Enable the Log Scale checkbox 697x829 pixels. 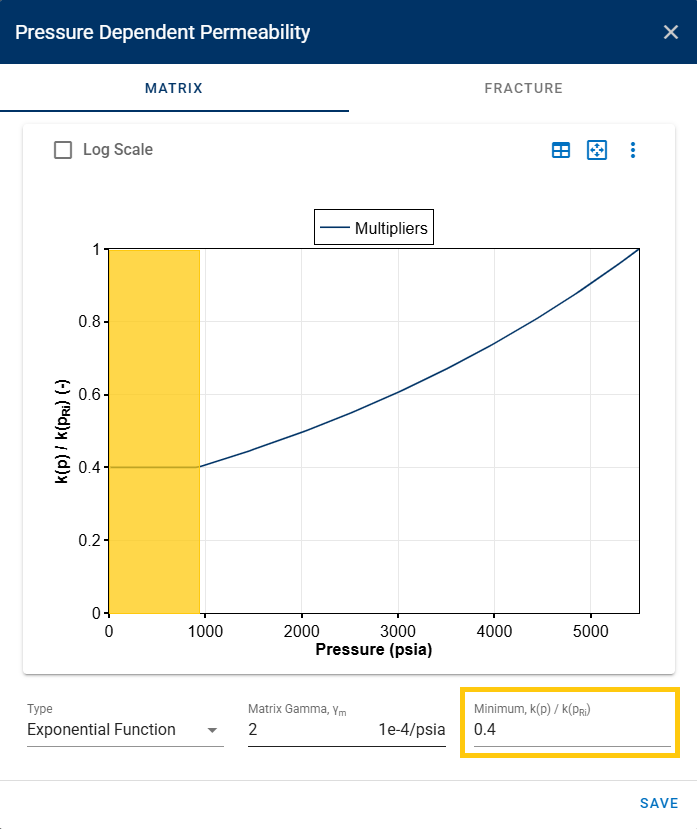(63, 149)
